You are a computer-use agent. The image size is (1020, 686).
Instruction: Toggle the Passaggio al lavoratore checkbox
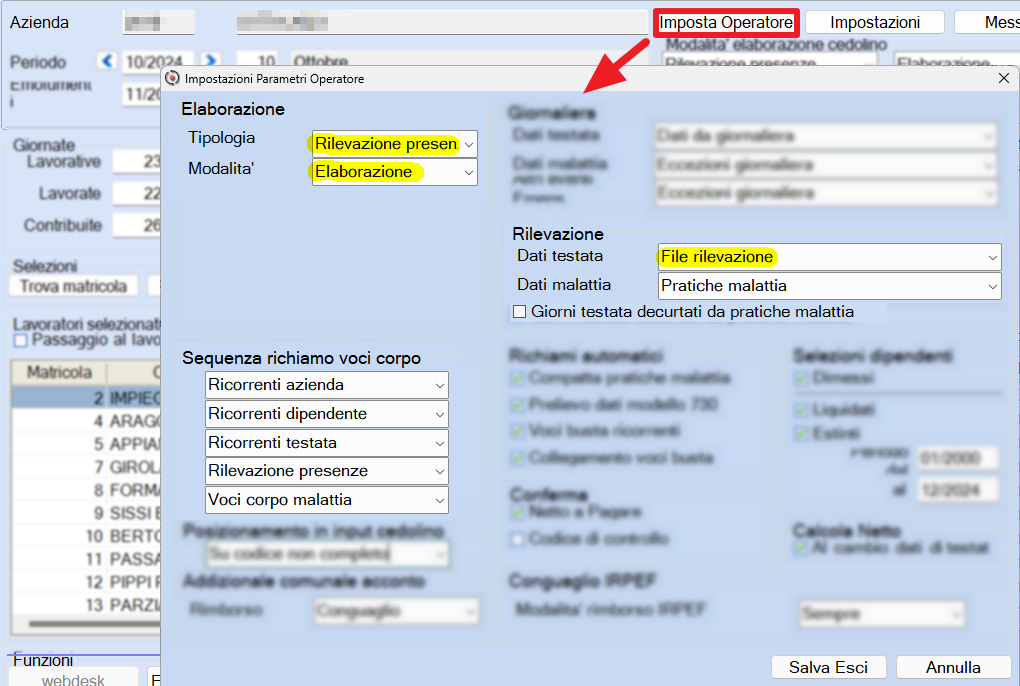pyautogui.click(x=20, y=341)
